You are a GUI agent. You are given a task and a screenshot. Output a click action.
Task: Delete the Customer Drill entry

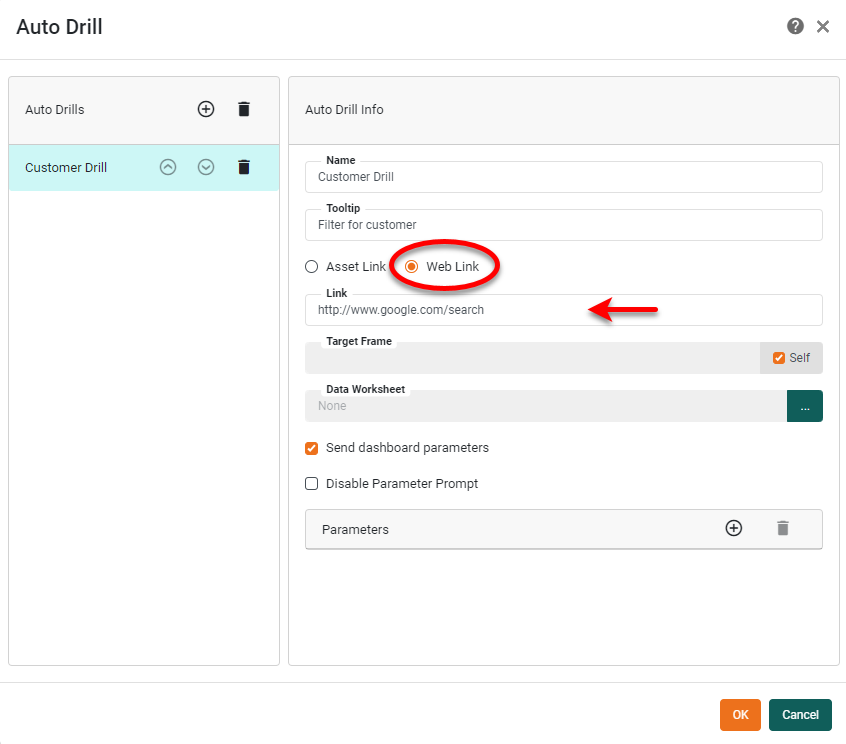(x=244, y=167)
